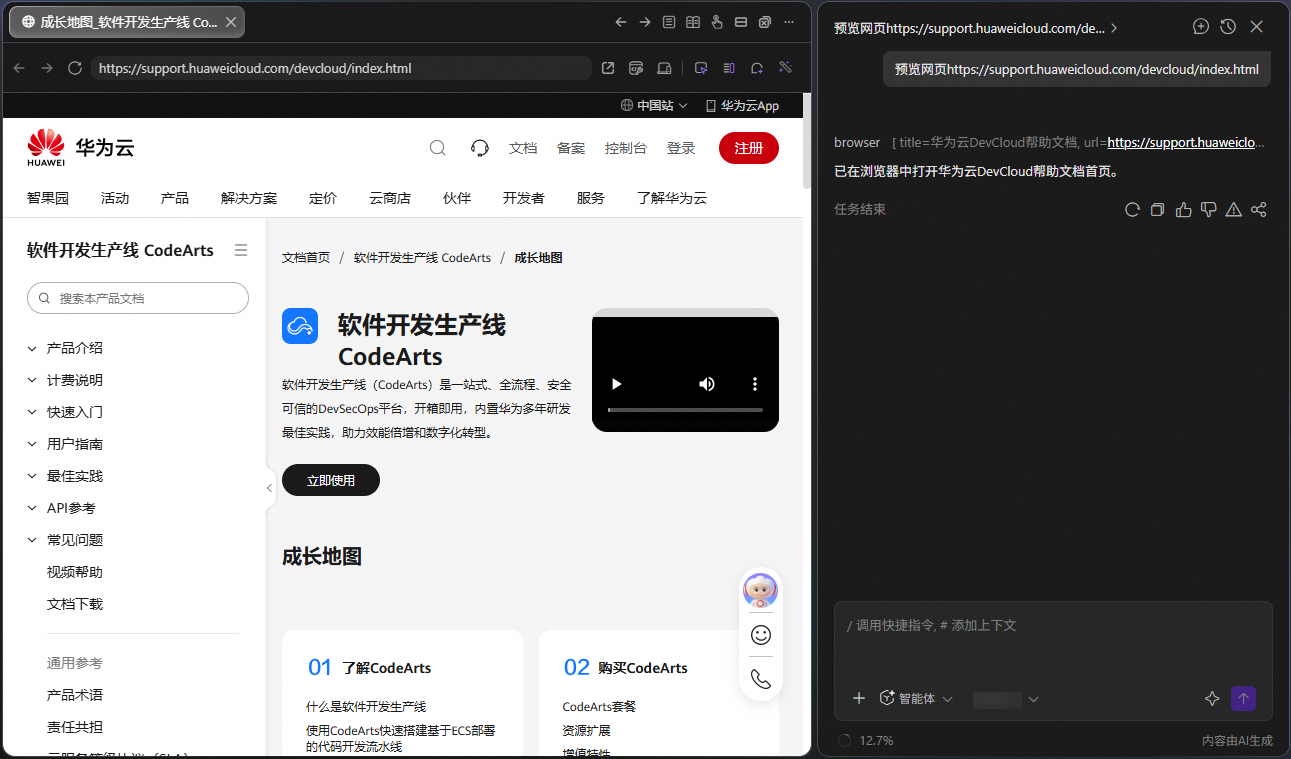The image size is (1291, 759).
Task: Open the robot assistant avatar
Action: pos(761,591)
